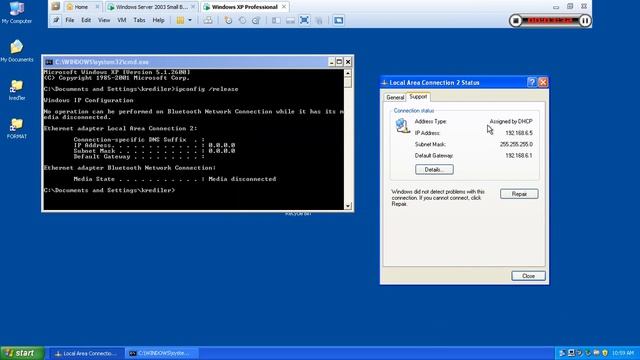
Task: Click the Repair button
Action: tap(519, 194)
